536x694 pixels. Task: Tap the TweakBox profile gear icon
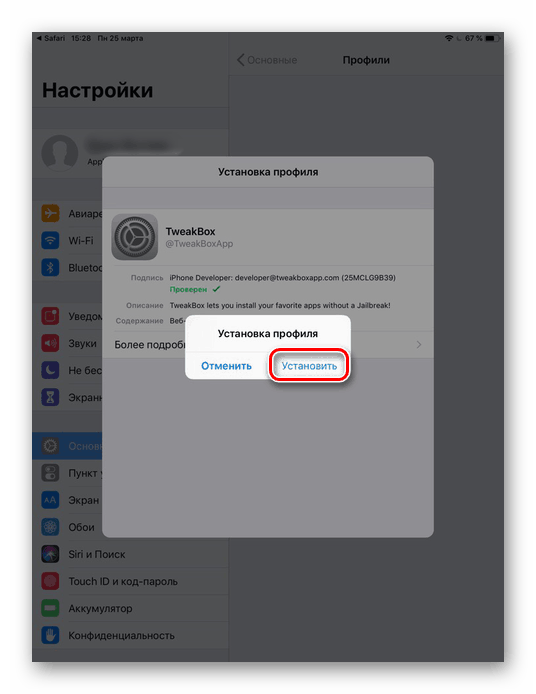tap(135, 237)
